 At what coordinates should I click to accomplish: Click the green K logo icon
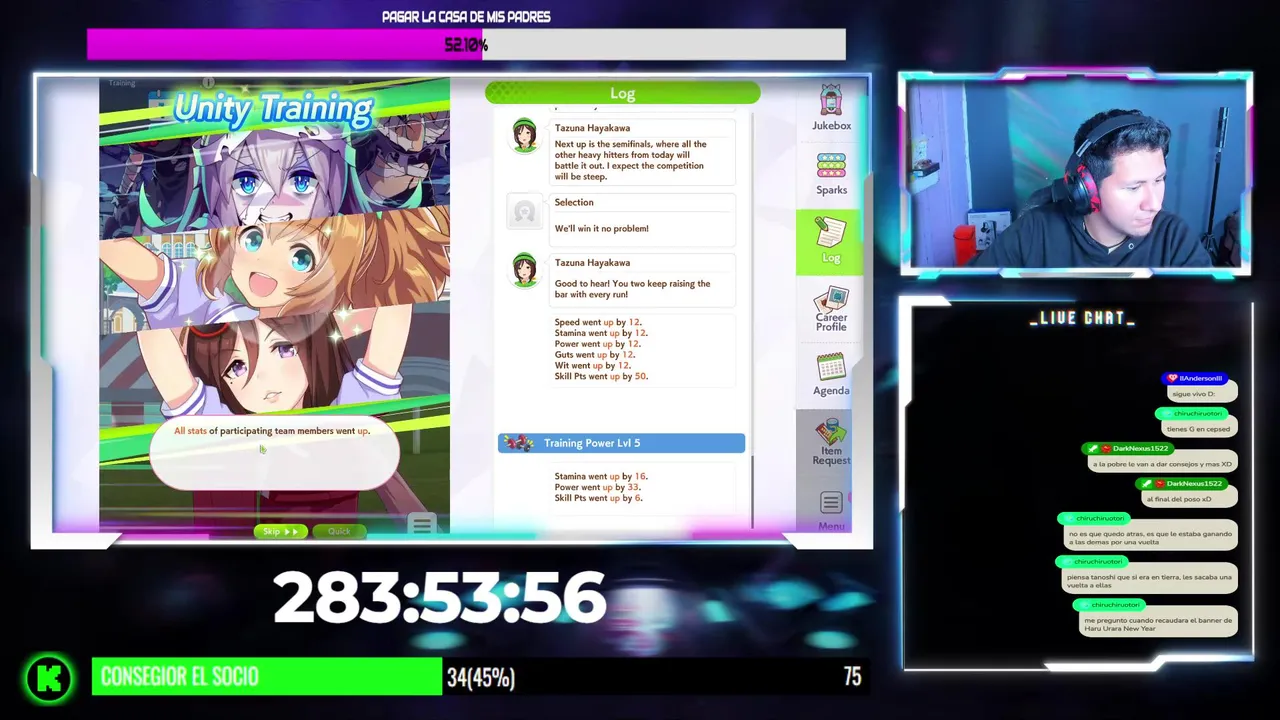48,678
